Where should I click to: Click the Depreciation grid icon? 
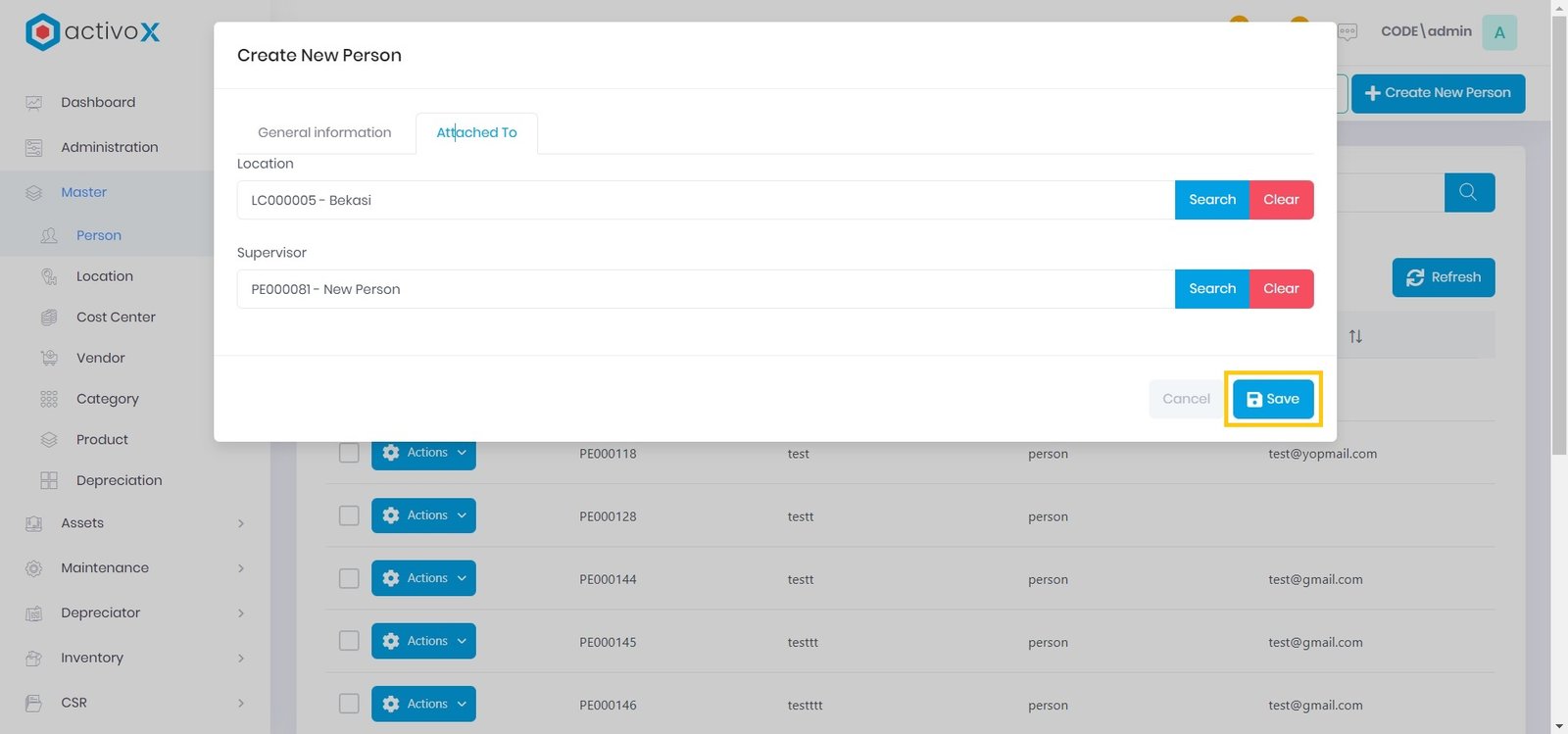click(x=49, y=481)
